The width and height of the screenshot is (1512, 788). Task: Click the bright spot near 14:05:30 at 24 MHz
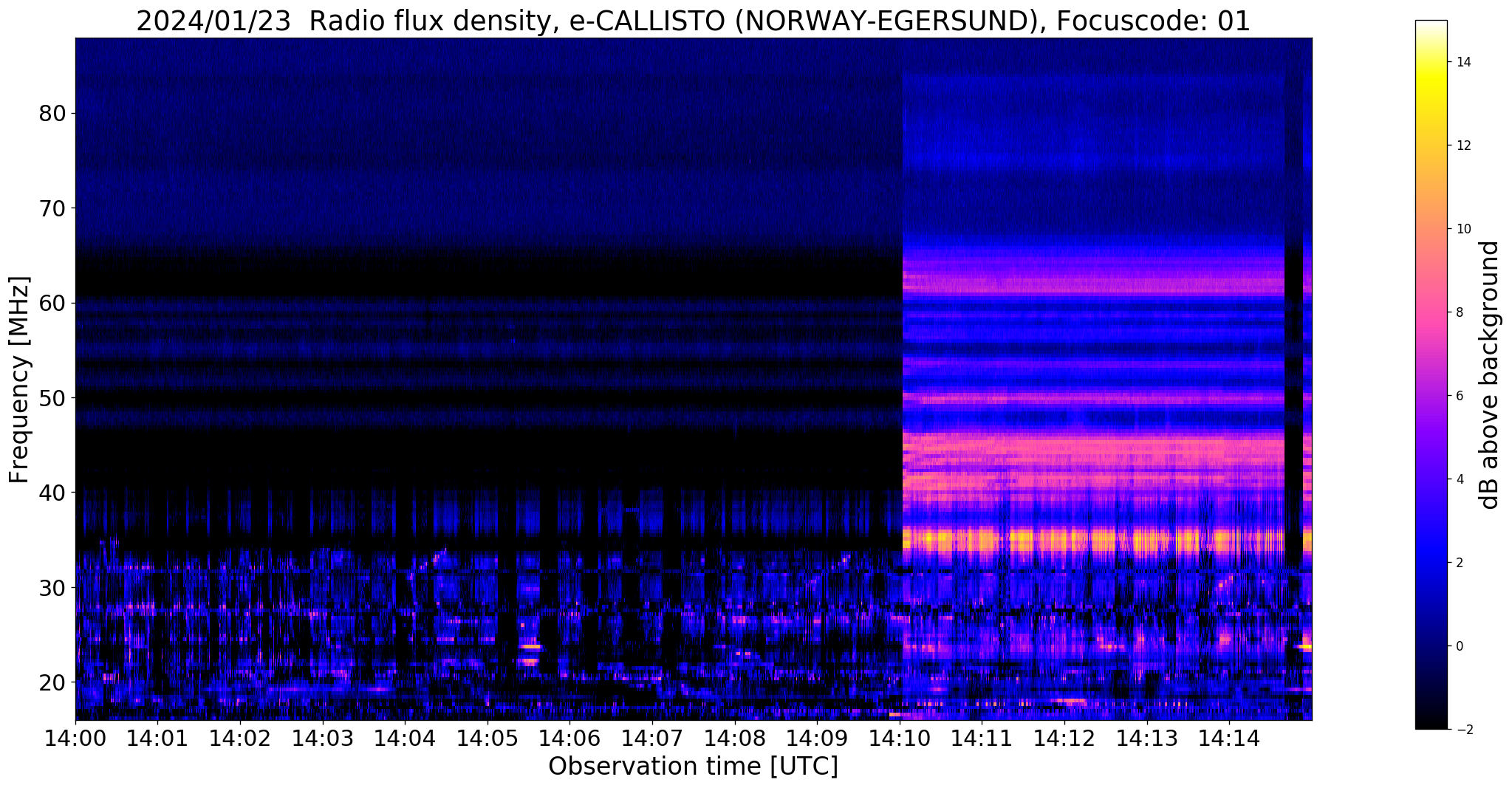coord(530,646)
